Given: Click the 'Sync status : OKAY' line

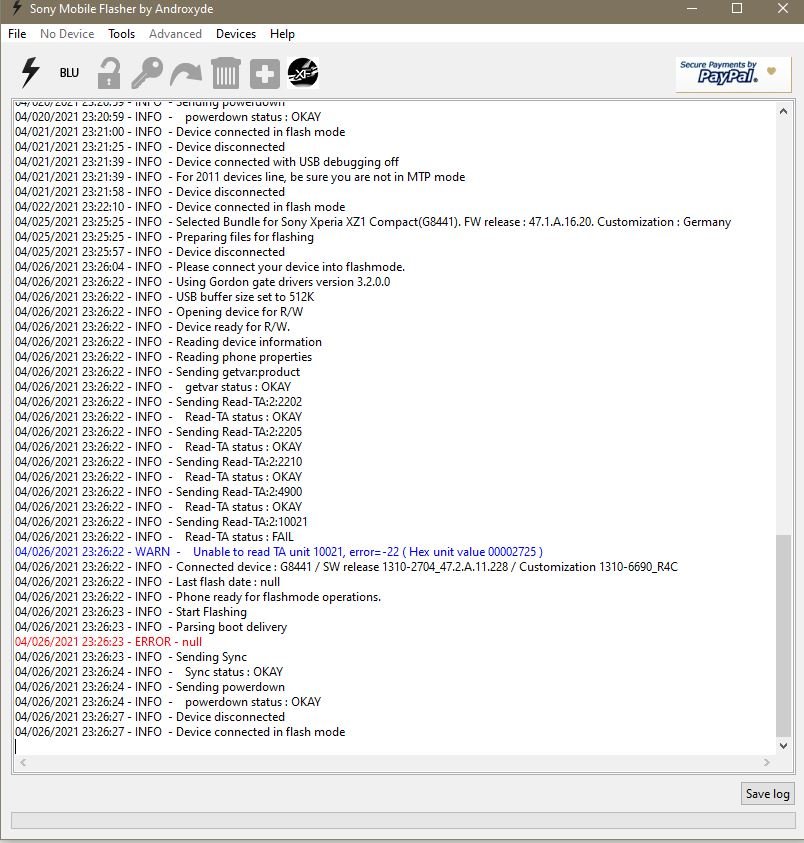Looking at the screenshot, I should 149,671.
